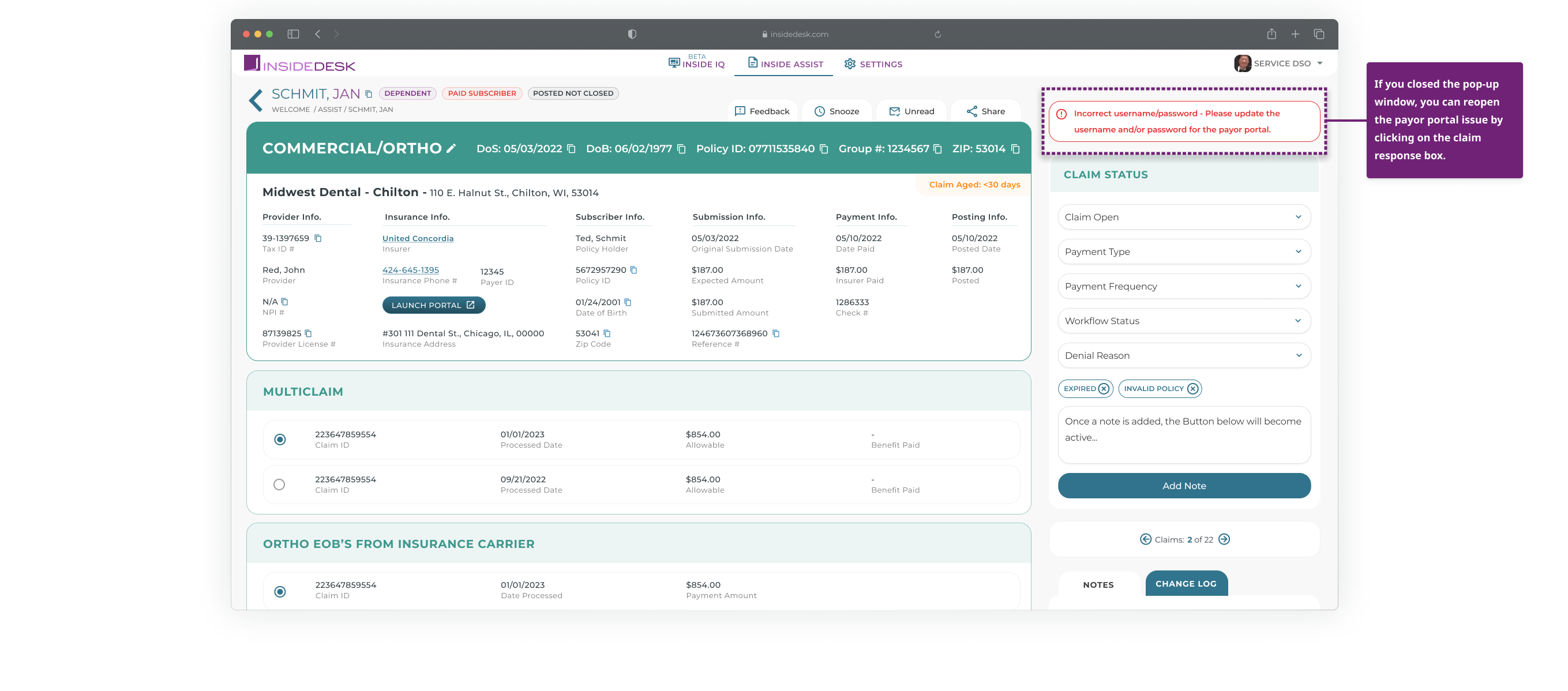Open the Claim Open dropdown
The height and width of the screenshot is (691, 1568).
1183,217
